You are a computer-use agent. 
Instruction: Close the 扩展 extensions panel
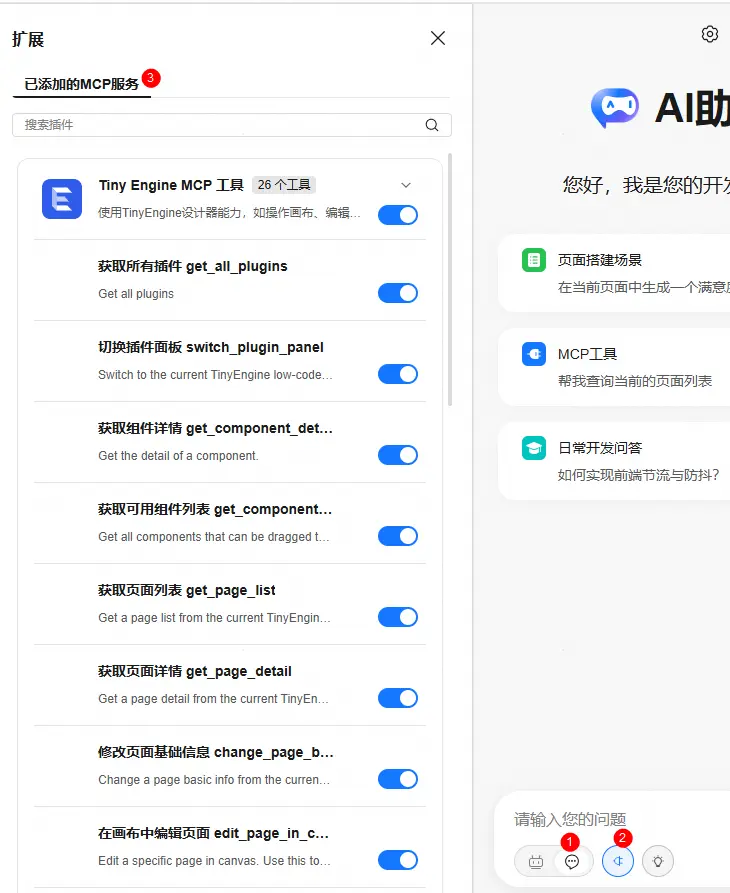tap(438, 38)
